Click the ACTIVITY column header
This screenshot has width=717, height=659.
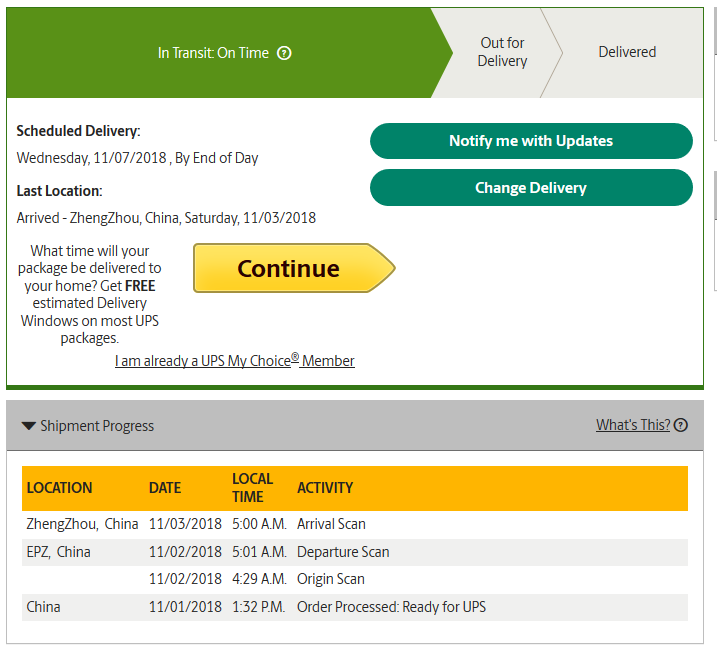click(x=325, y=488)
